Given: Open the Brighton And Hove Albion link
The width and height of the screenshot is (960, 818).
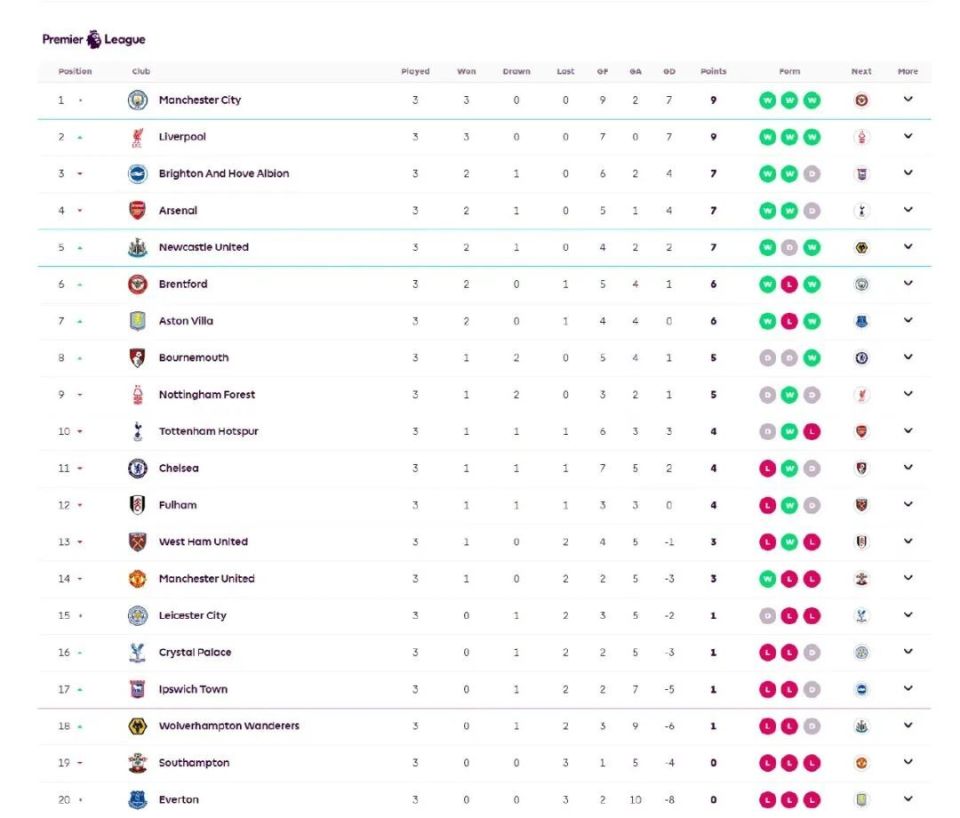Looking at the screenshot, I should pyautogui.click(x=223, y=174).
